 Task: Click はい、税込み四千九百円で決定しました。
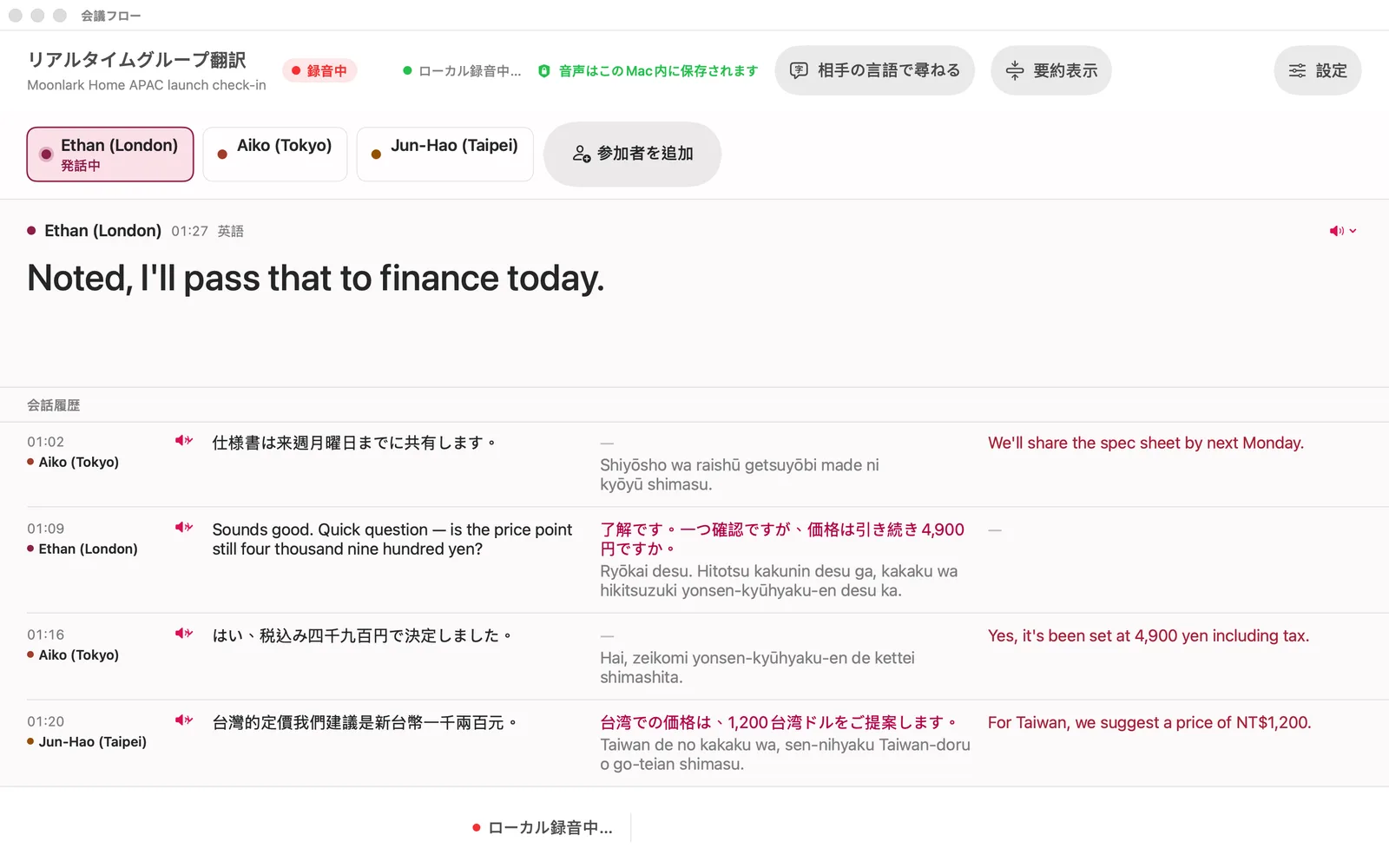click(363, 635)
